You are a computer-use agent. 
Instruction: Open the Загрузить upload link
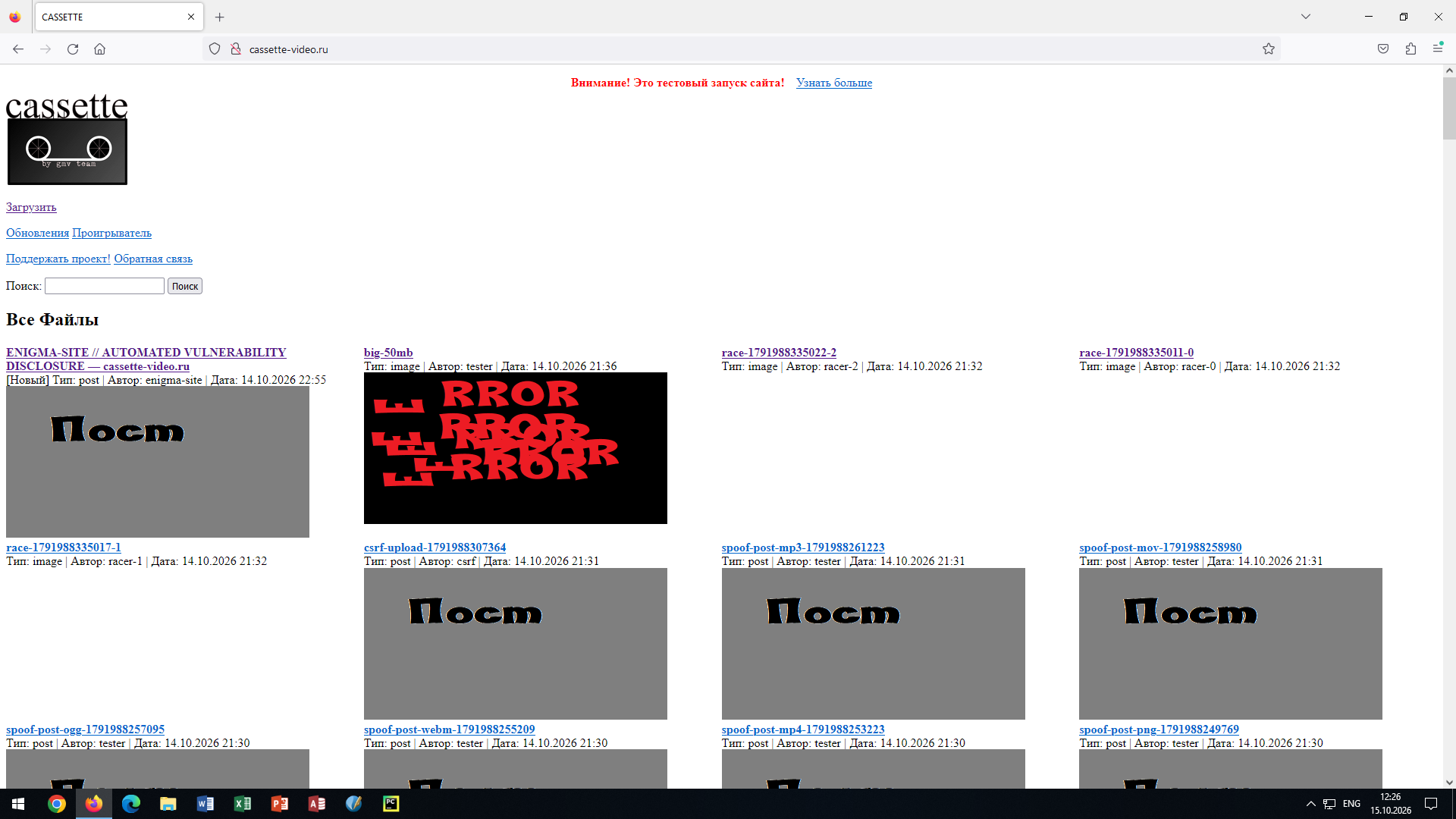click(31, 207)
